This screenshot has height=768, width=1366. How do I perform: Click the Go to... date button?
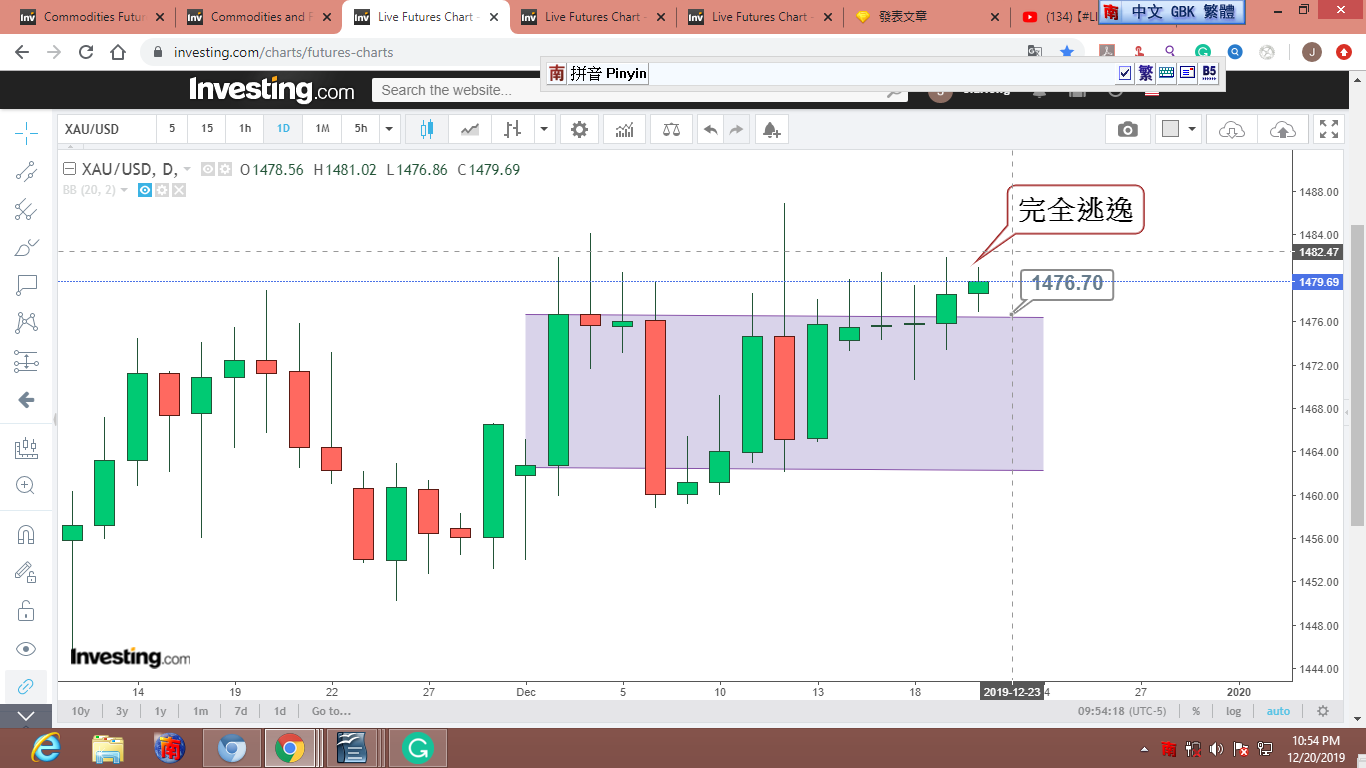[x=331, y=711]
